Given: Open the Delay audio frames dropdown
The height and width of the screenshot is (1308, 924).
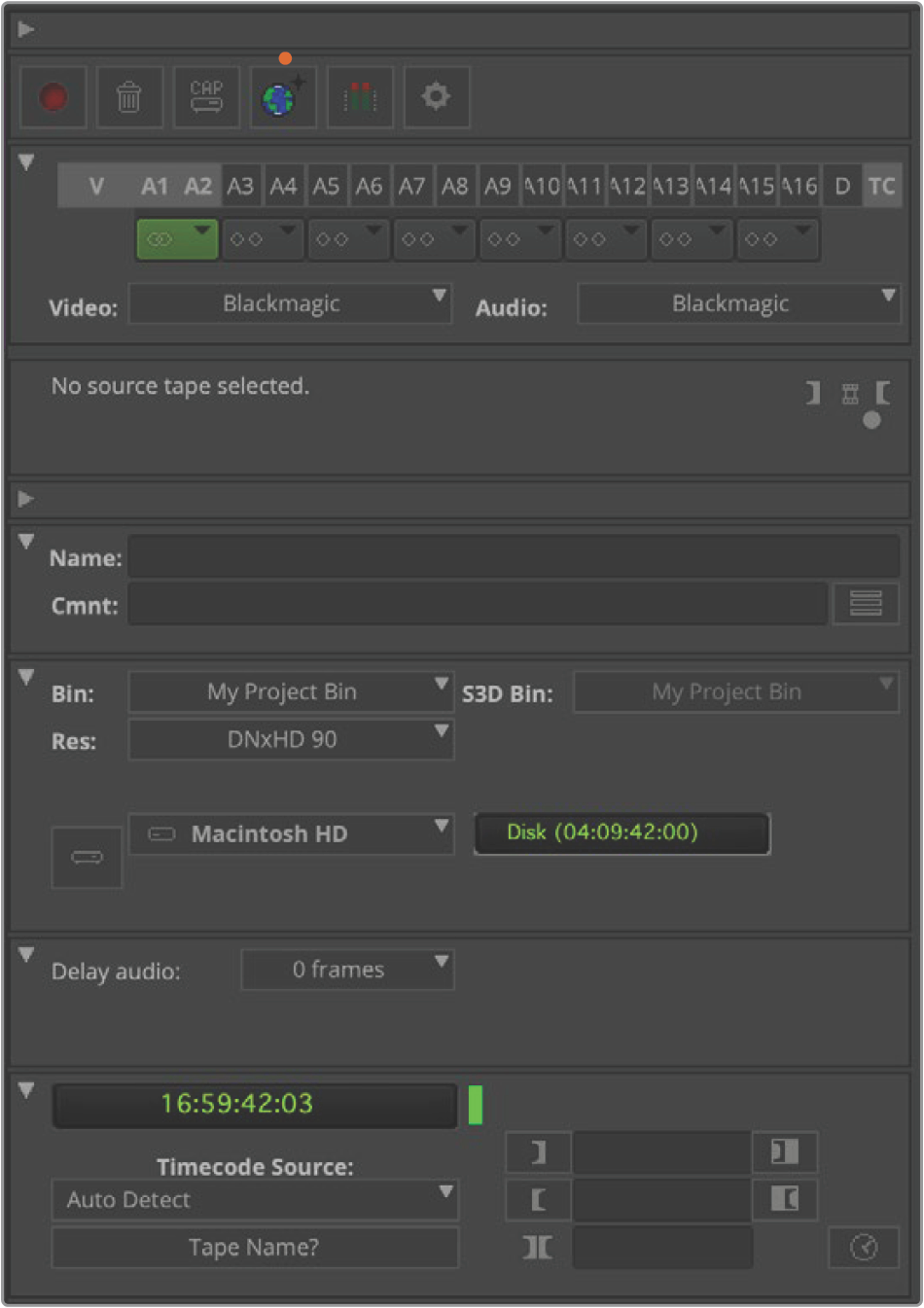Looking at the screenshot, I should pyautogui.click(x=347, y=970).
